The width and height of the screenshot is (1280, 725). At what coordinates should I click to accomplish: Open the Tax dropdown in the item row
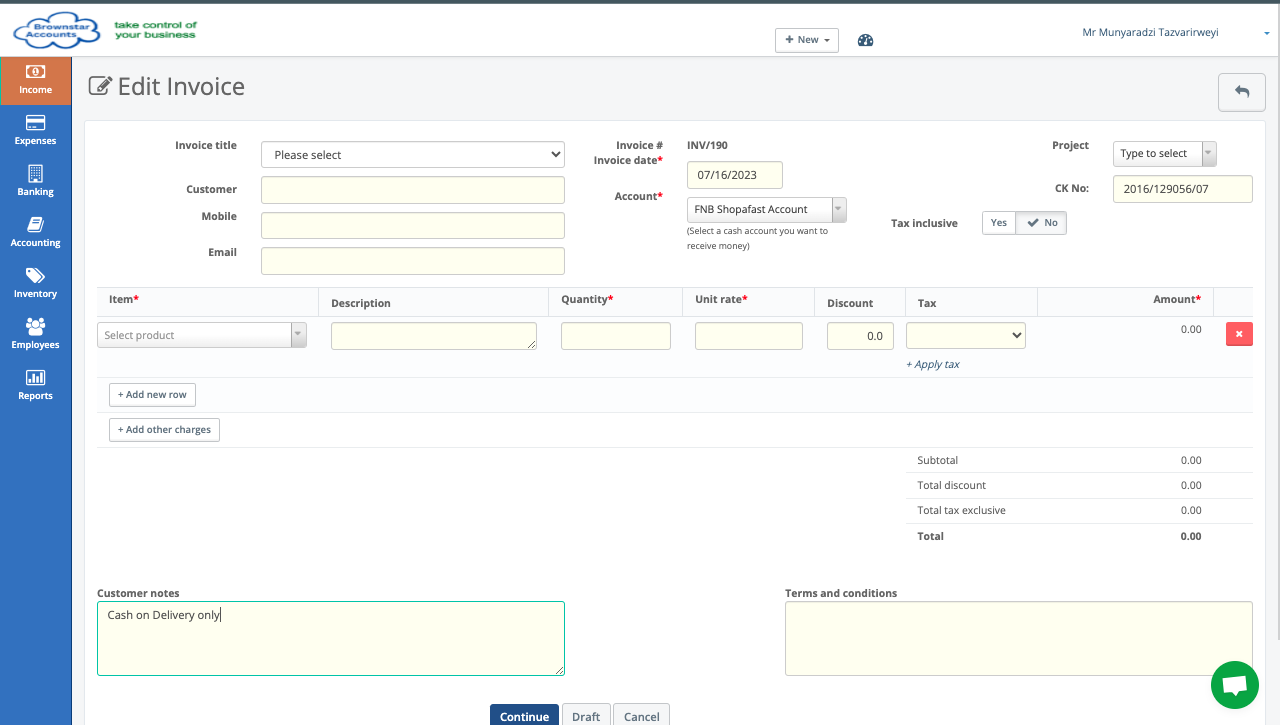[964, 335]
